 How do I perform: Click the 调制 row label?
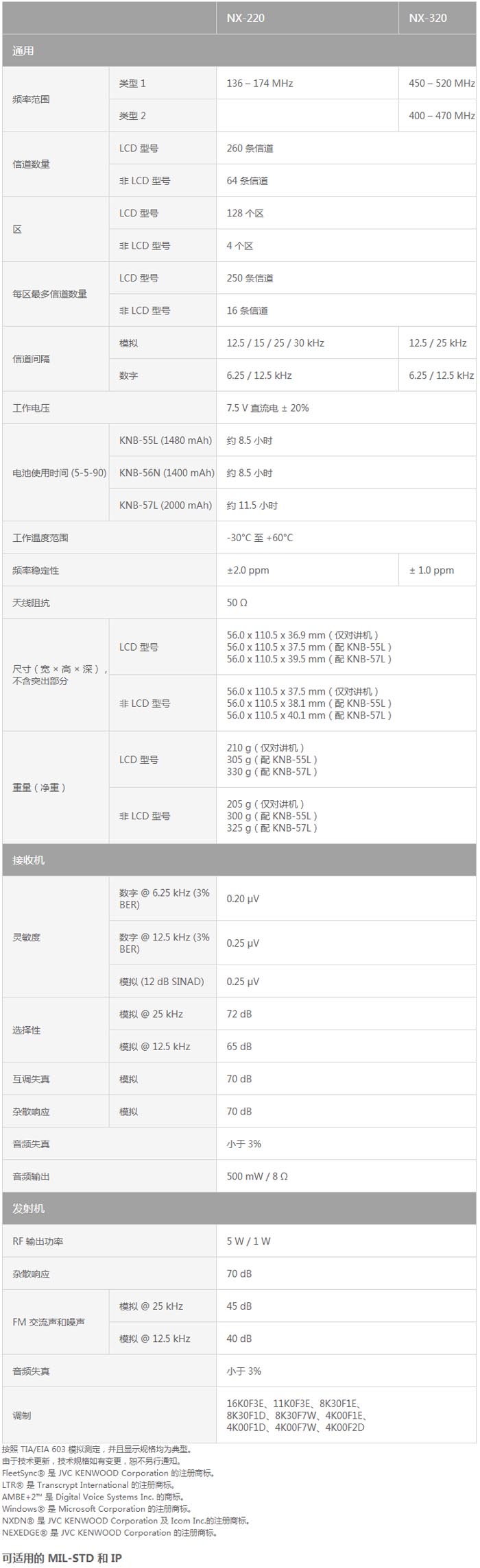point(22,1415)
